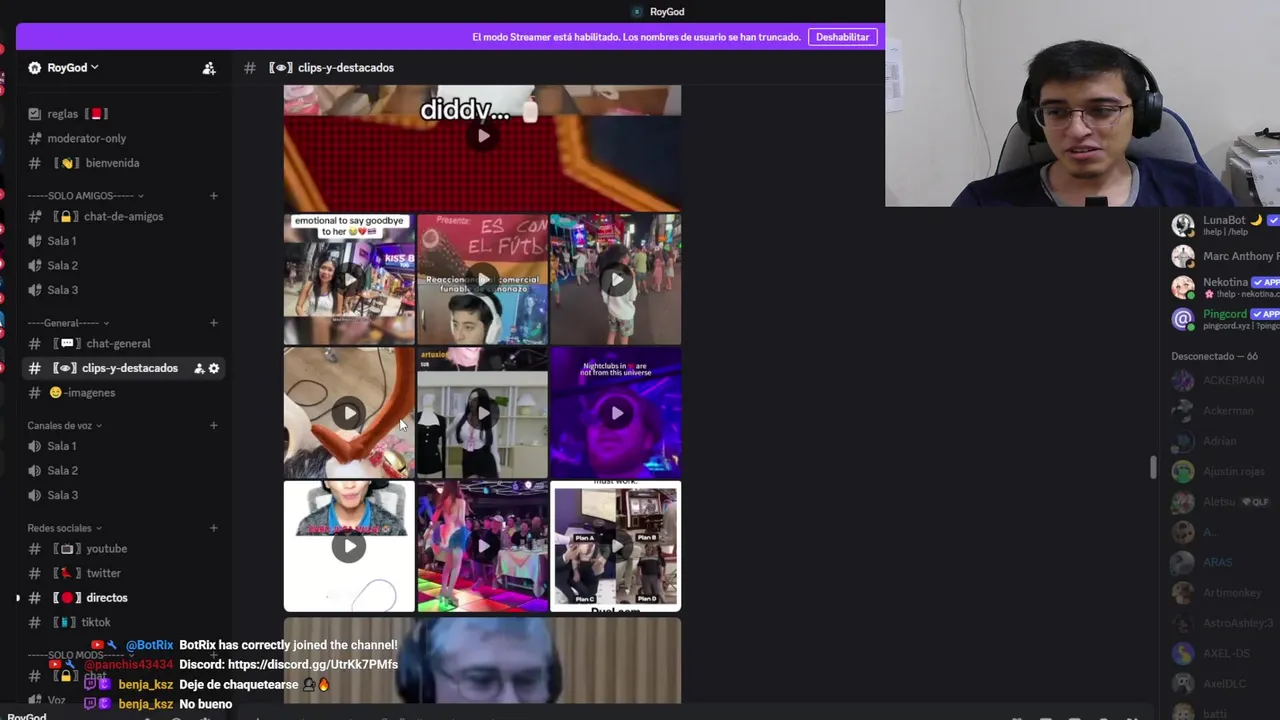Image resolution: width=1280 pixels, height=720 pixels.
Task: Play the 'ES CON EL FUTBOL' clip
Action: [483, 279]
